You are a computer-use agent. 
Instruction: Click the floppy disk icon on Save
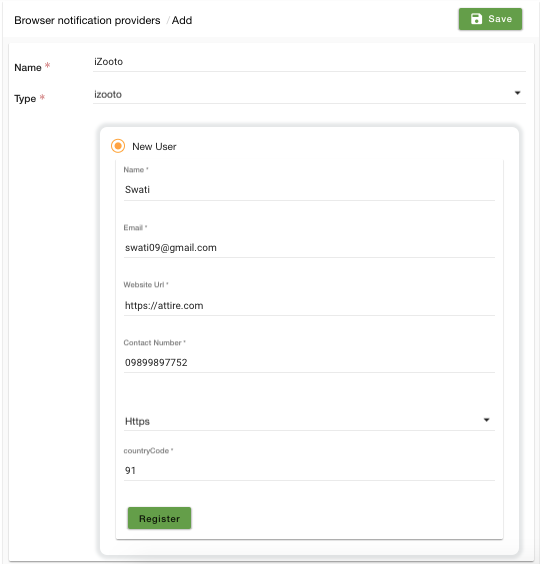[x=476, y=19]
